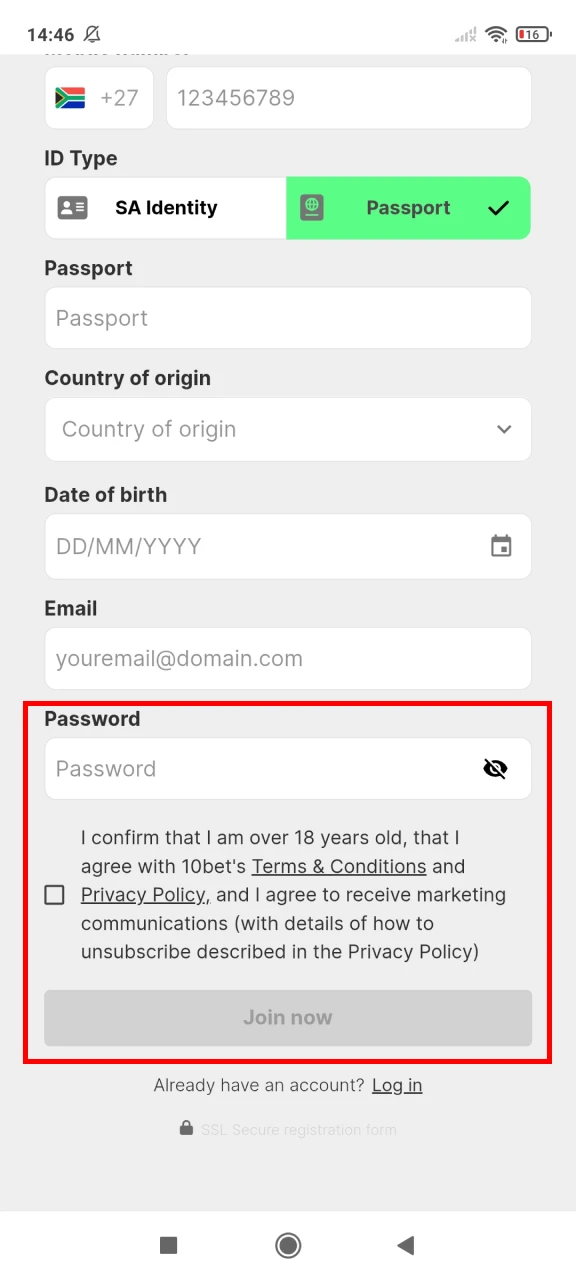Image resolution: width=576 pixels, height=1280 pixels.
Task: Open the calendar icon for date of birth
Action: point(503,546)
